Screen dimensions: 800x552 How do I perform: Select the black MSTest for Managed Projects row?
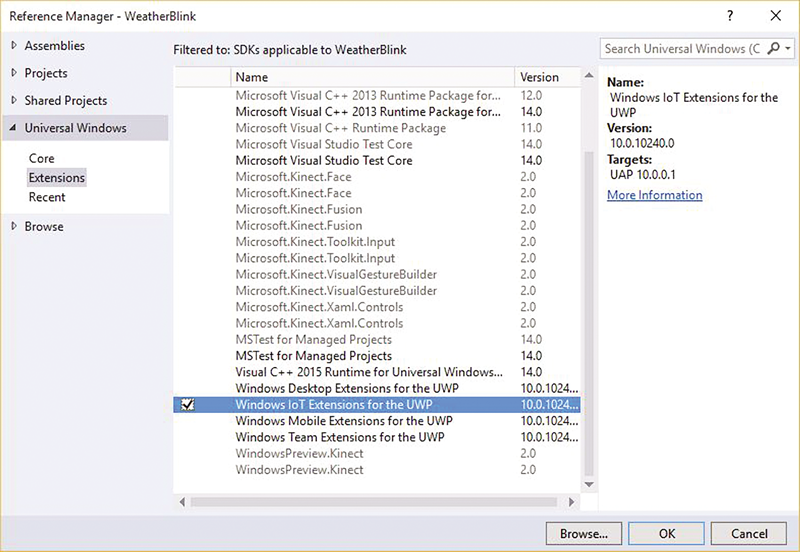click(x=377, y=356)
